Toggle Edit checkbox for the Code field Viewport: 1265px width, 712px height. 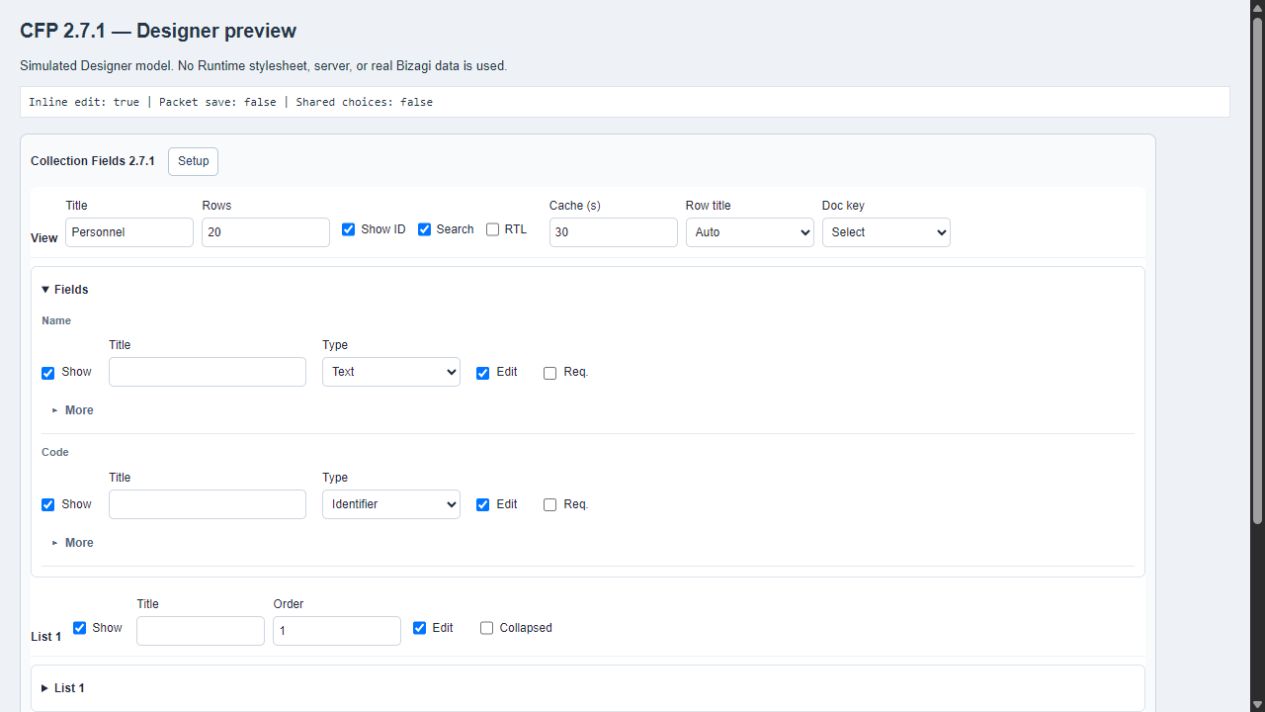[x=483, y=505]
